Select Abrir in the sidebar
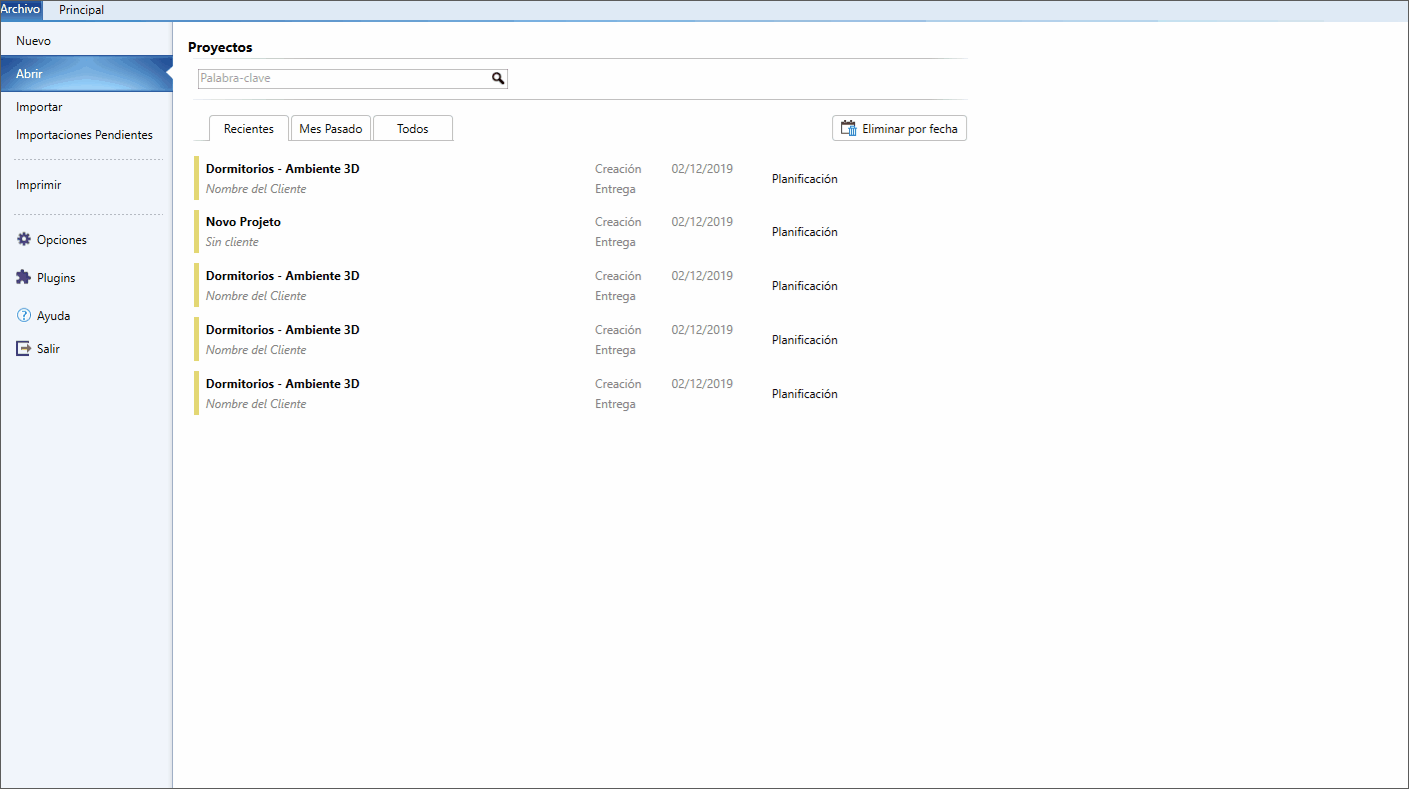 click(x=86, y=74)
